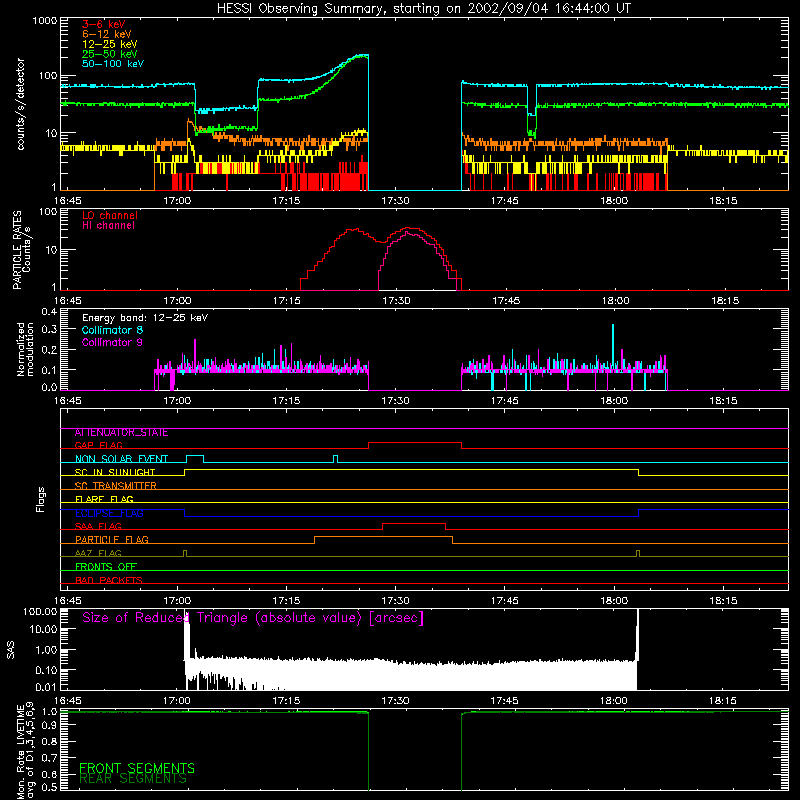Select the 'Collimator 8' legend label
This screenshot has height=800, width=800.
coord(112,330)
